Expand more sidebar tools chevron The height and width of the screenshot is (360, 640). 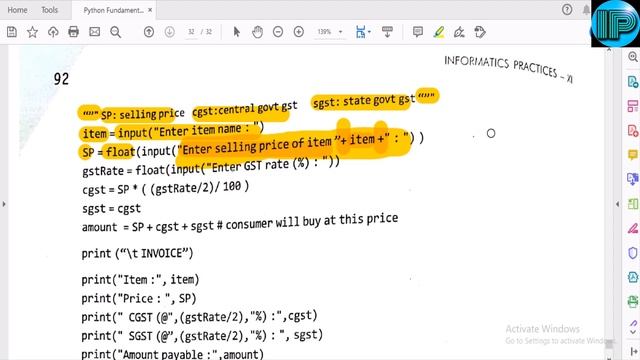pos(633,332)
